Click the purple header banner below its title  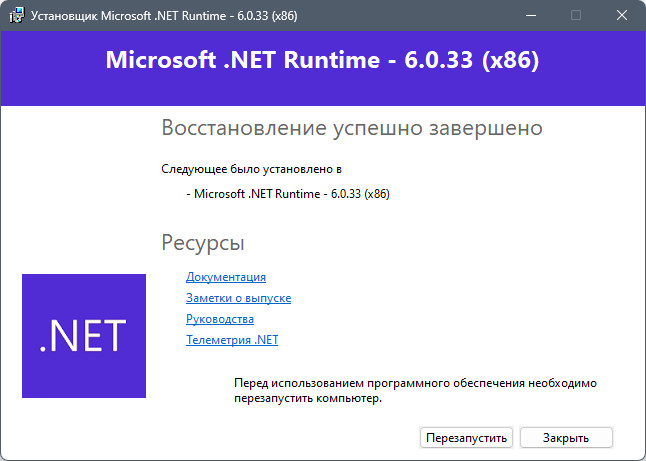click(x=323, y=91)
